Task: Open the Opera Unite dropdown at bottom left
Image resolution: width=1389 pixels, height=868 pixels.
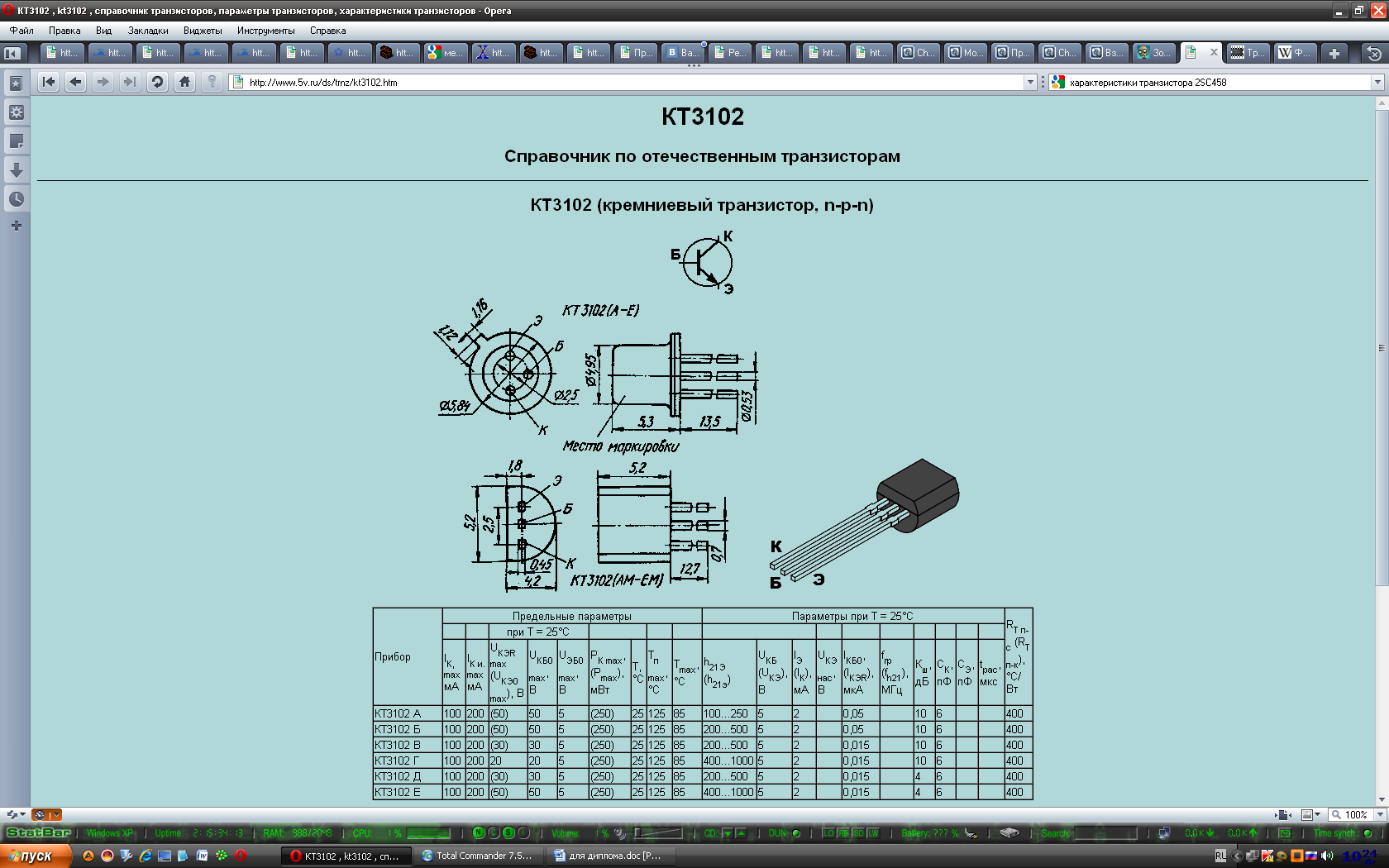Action: pyautogui.click(x=47, y=814)
